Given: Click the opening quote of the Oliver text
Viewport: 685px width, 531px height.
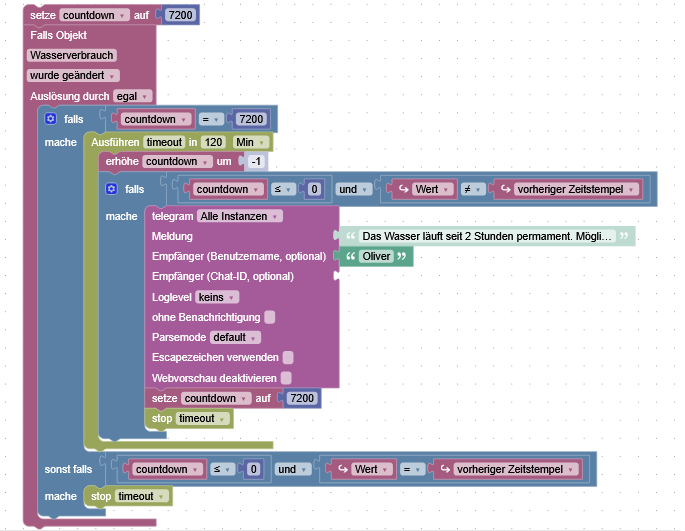Looking at the screenshot, I should (350, 256).
